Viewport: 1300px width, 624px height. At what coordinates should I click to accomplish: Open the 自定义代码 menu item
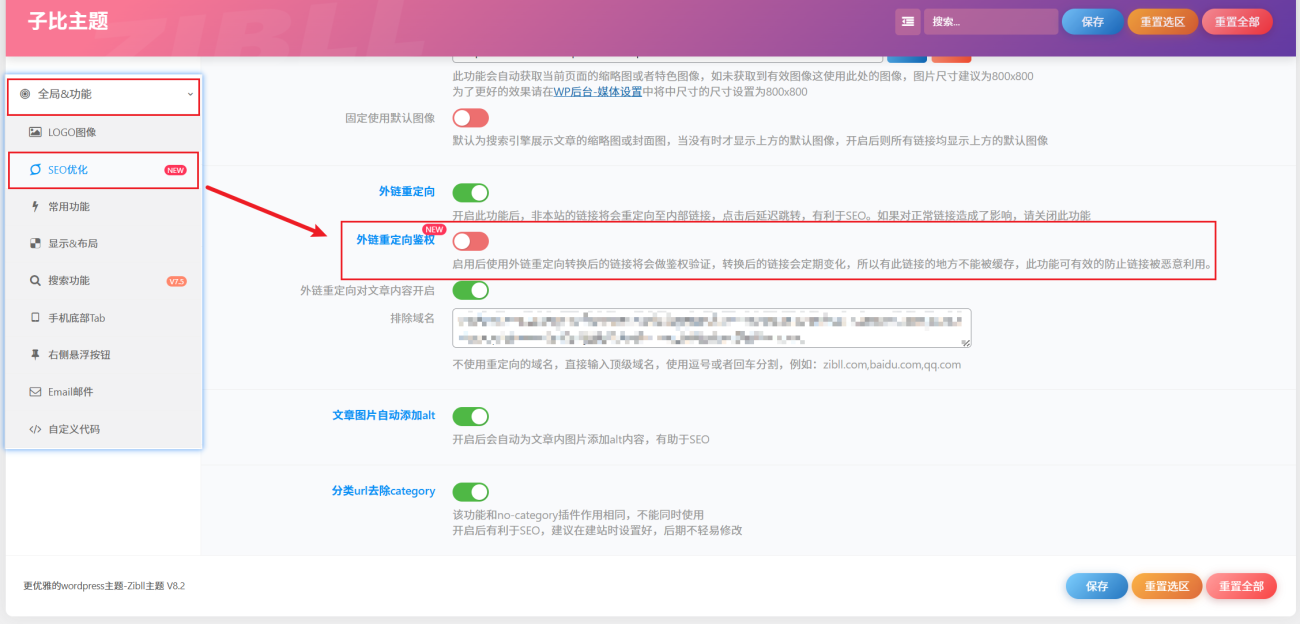coord(74,429)
